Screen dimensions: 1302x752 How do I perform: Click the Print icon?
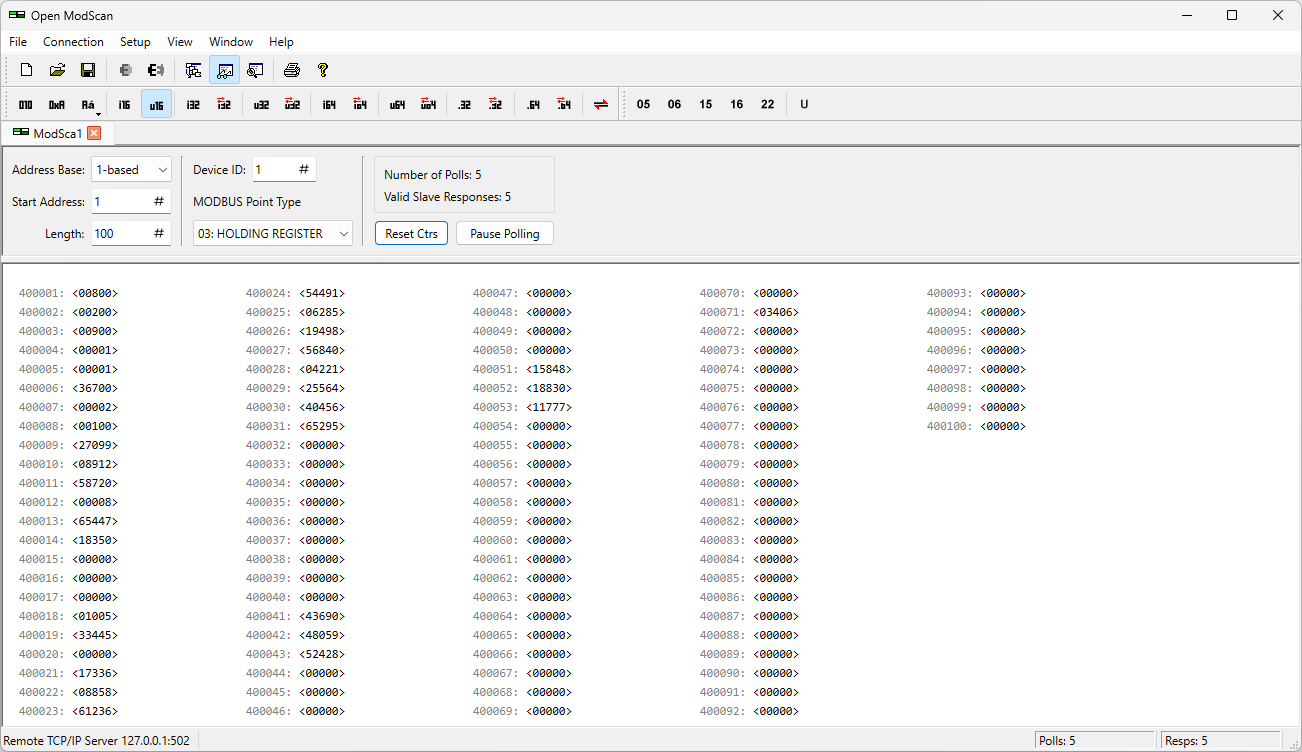(x=292, y=70)
